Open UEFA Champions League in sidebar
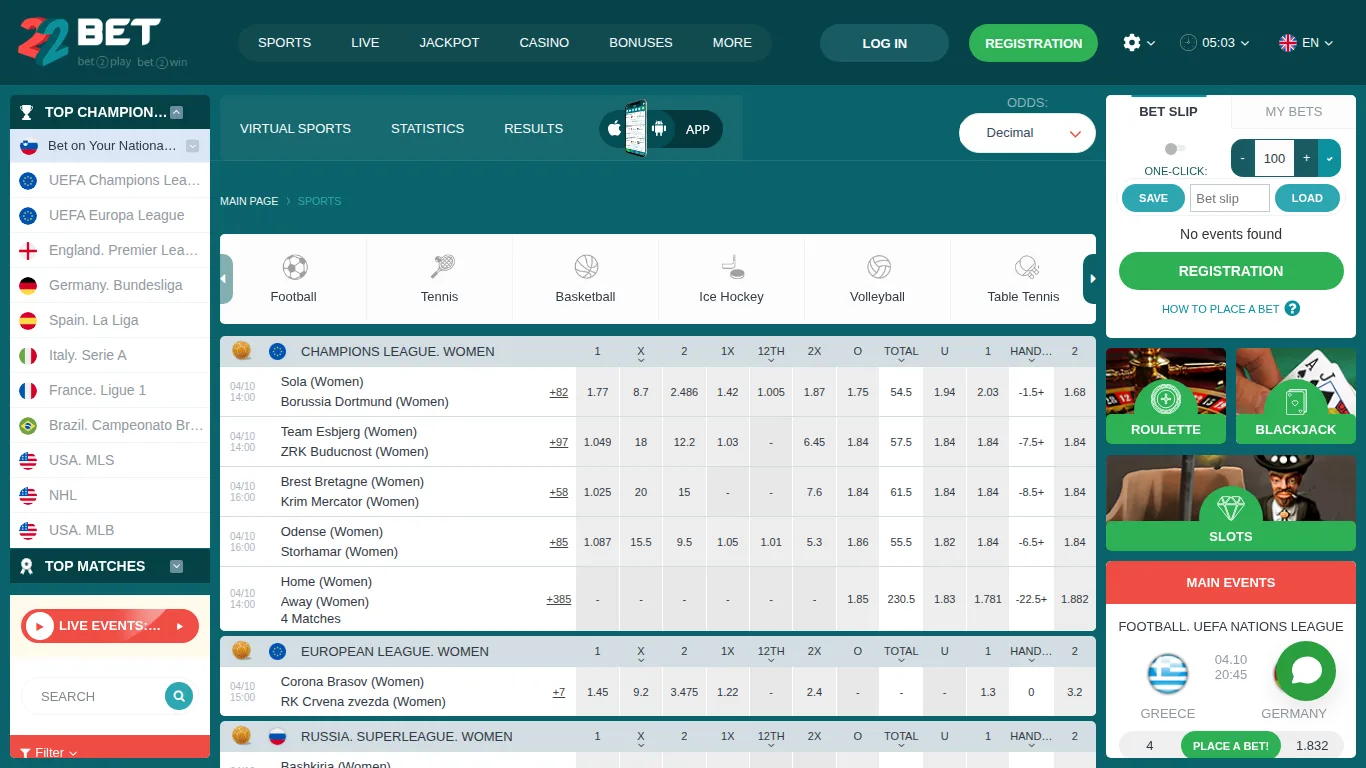 coord(110,180)
